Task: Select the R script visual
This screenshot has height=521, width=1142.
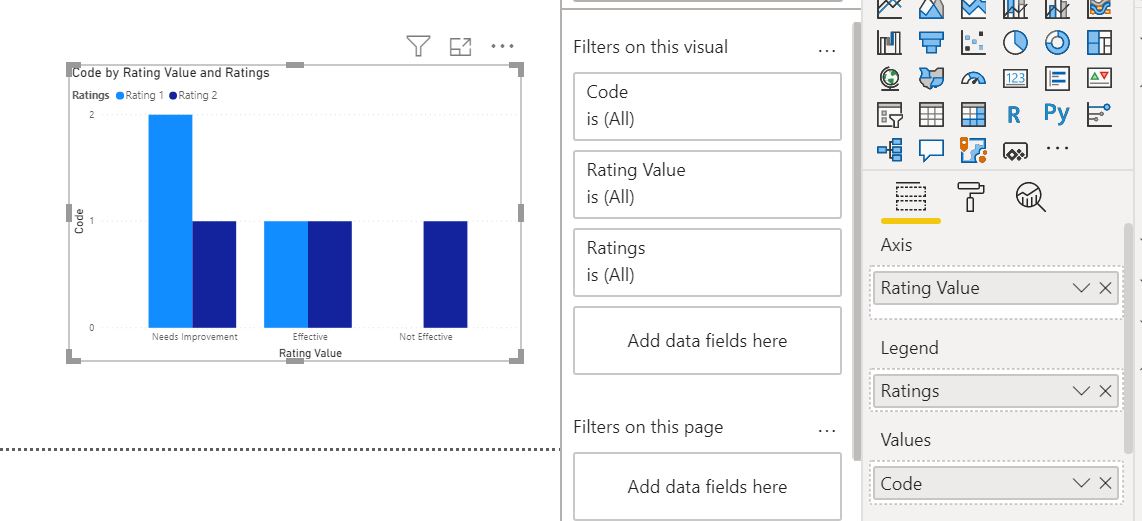Action: (x=1014, y=114)
